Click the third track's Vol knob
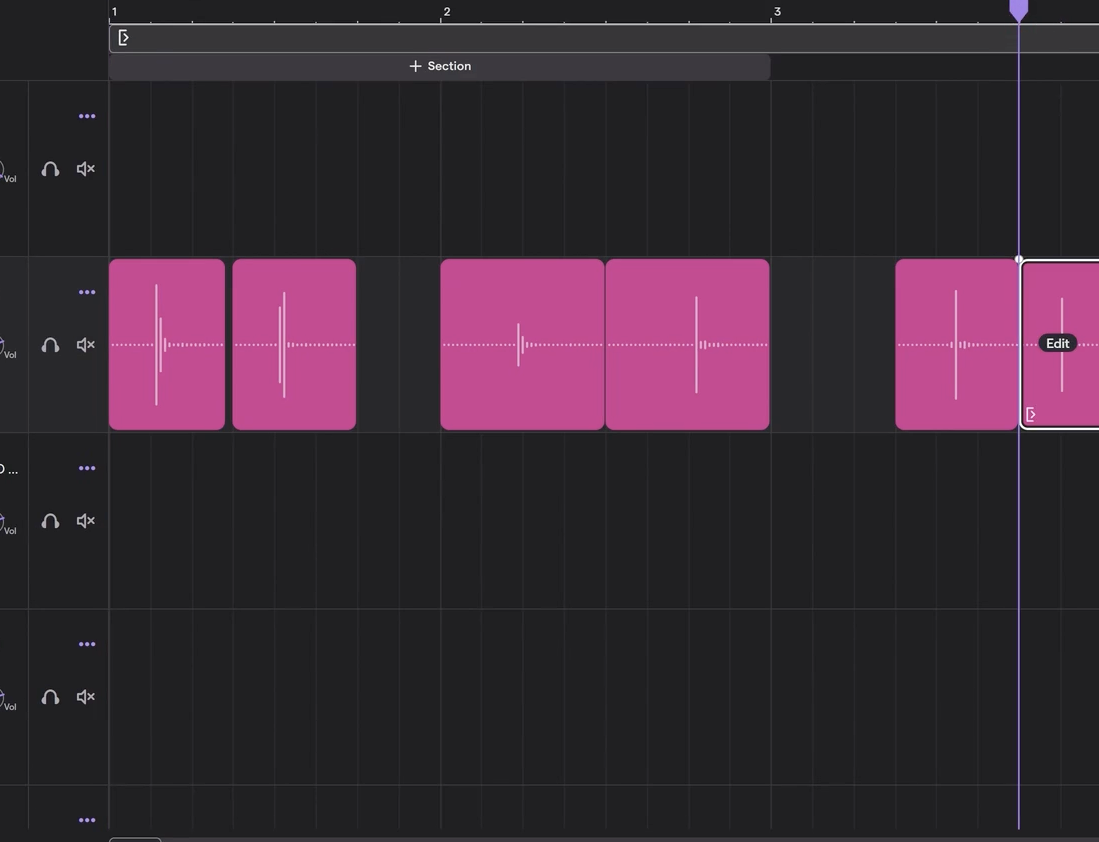The image size is (1099, 842). coord(1,522)
